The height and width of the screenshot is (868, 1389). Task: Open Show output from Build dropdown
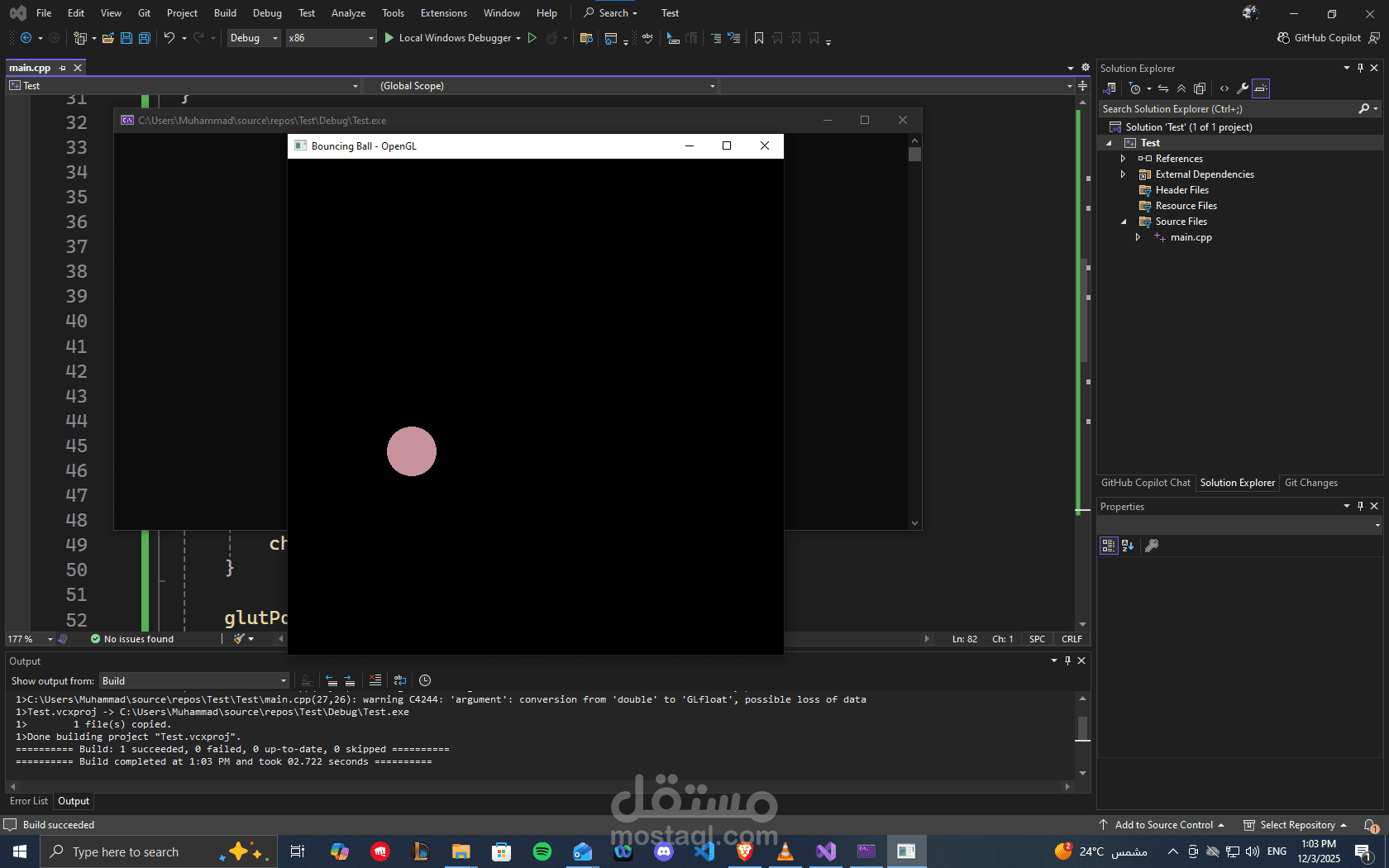pos(194,681)
